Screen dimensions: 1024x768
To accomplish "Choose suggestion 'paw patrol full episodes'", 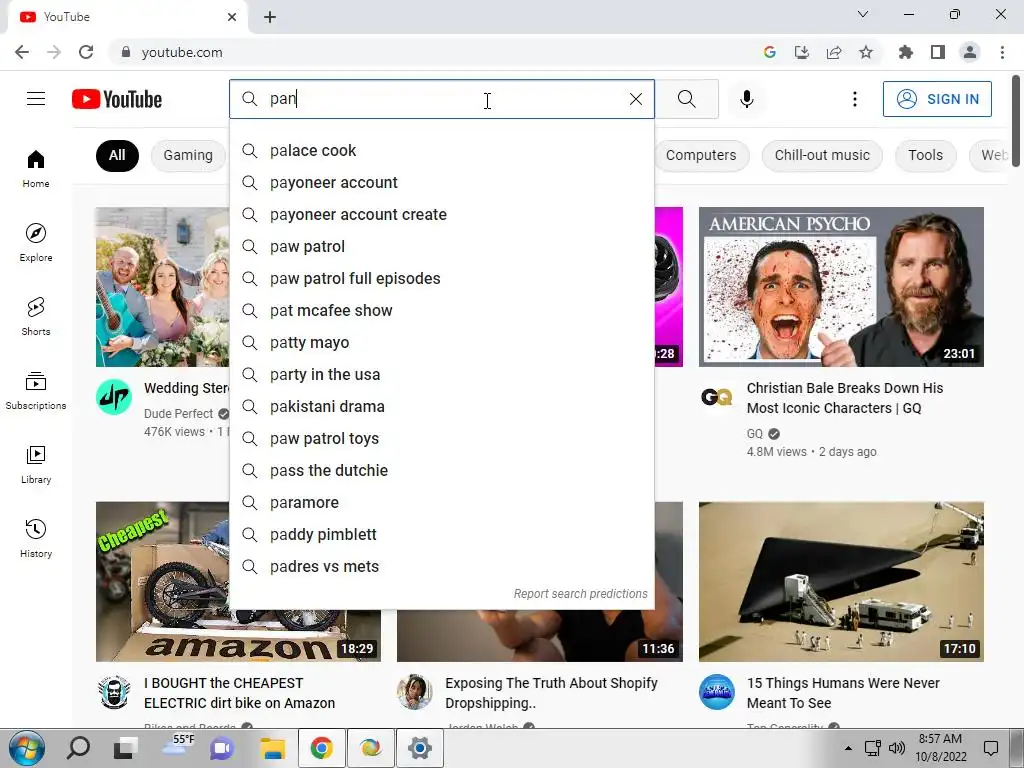I will [x=442, y=279].
